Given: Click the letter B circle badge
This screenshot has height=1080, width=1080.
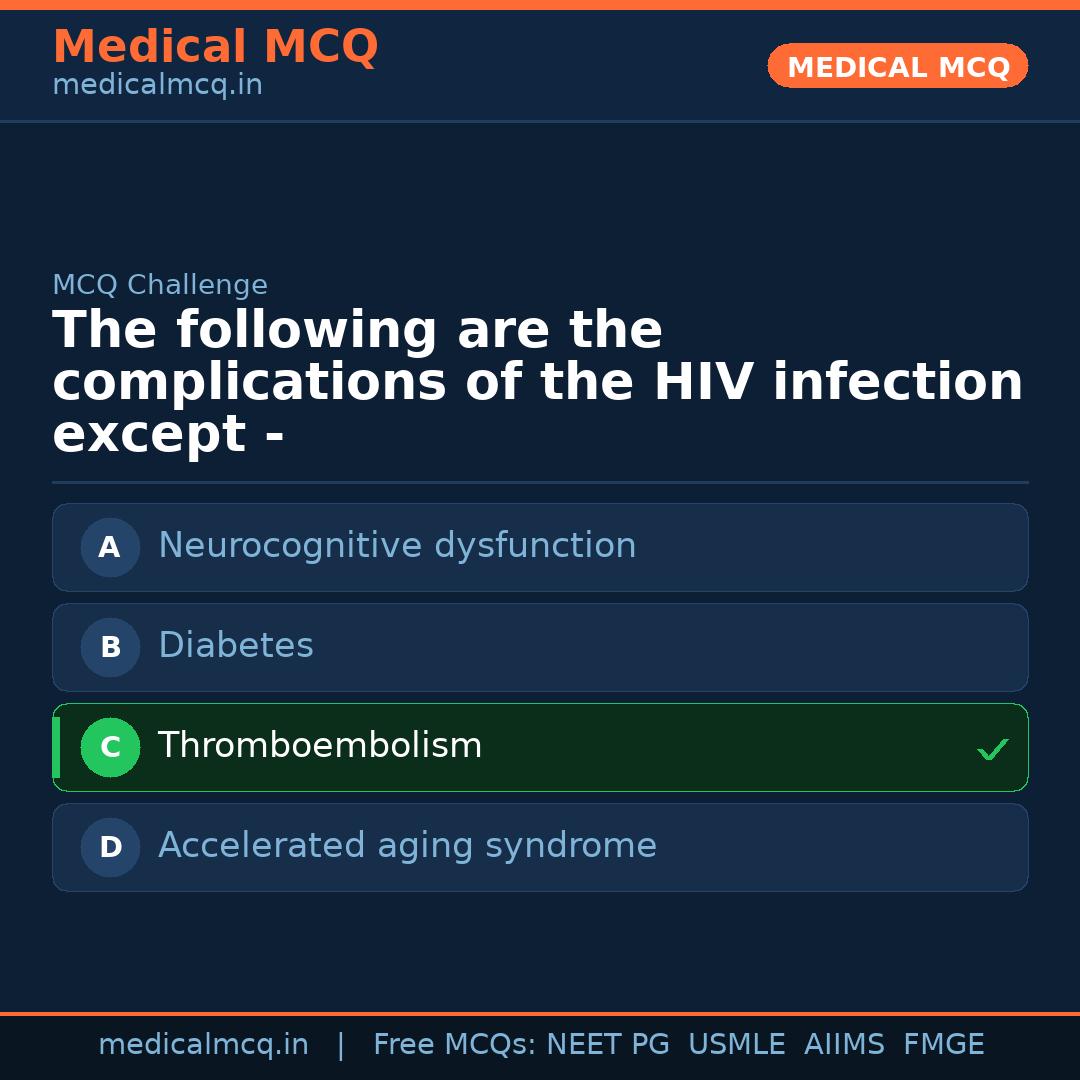Looking at the screenshot, I should (x=110, y=647).
